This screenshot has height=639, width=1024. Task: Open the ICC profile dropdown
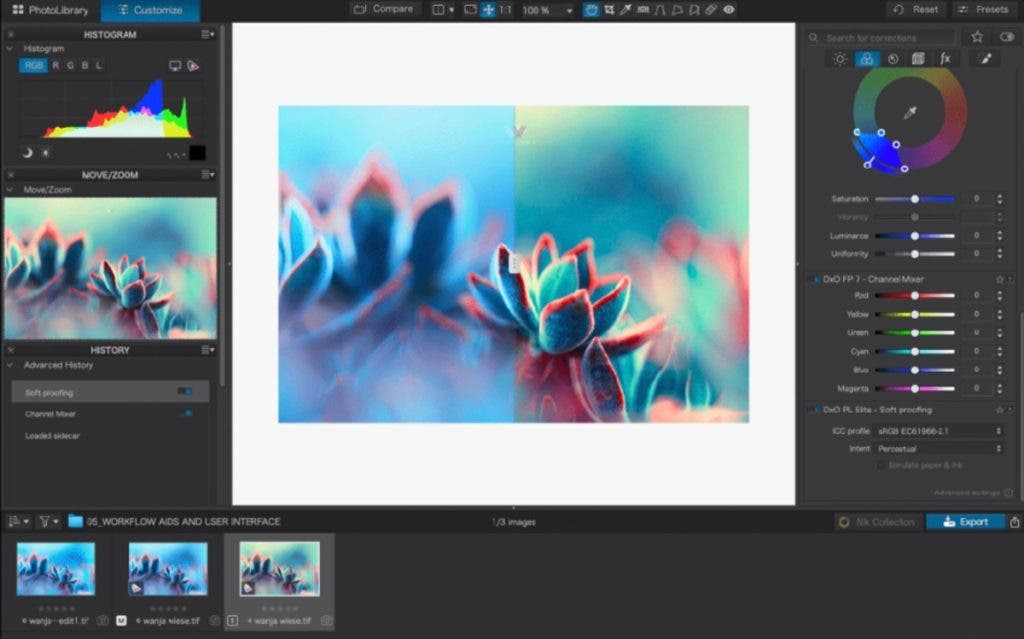pyautogui.click(x=939, y=431)
